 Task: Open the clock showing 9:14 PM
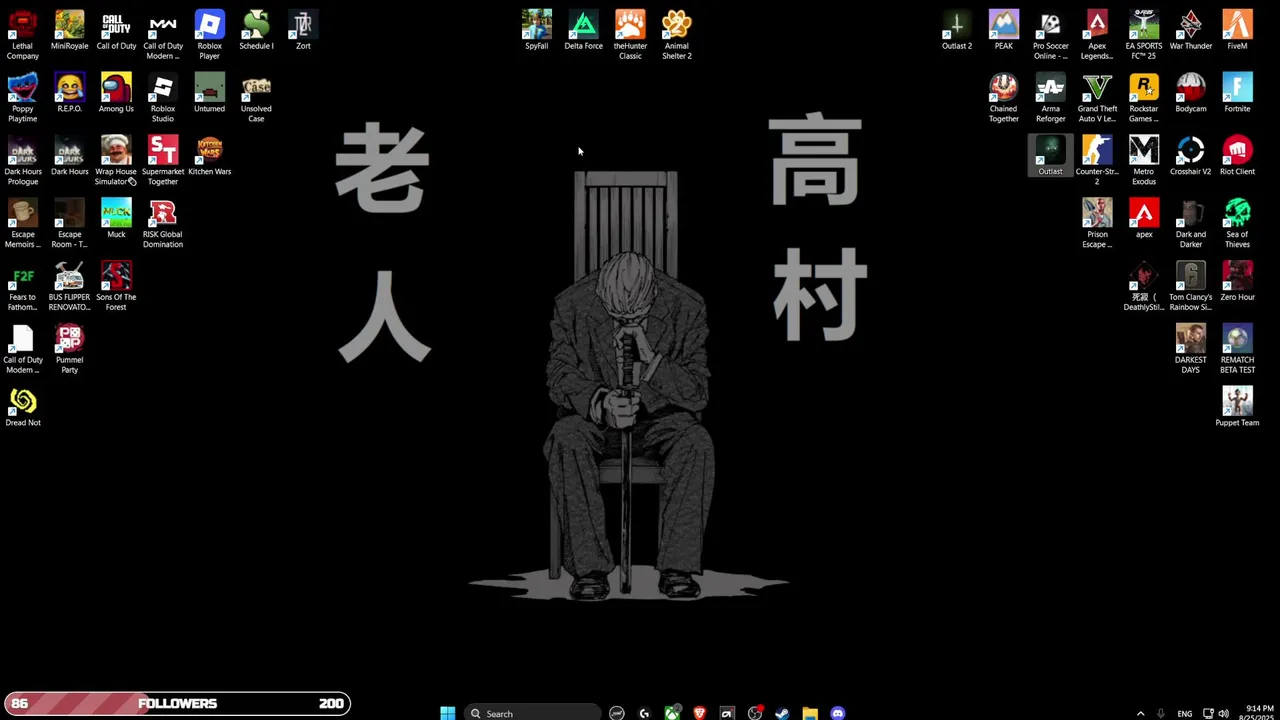pos(1259,713)
